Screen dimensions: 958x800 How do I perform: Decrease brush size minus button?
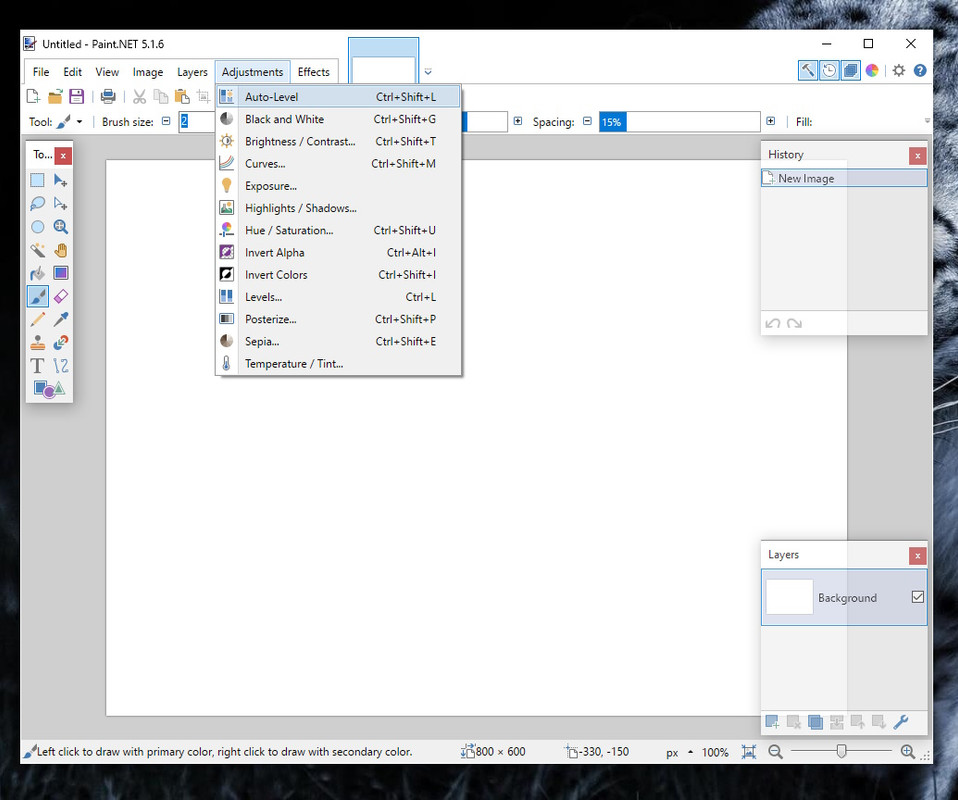pos(166,121)
